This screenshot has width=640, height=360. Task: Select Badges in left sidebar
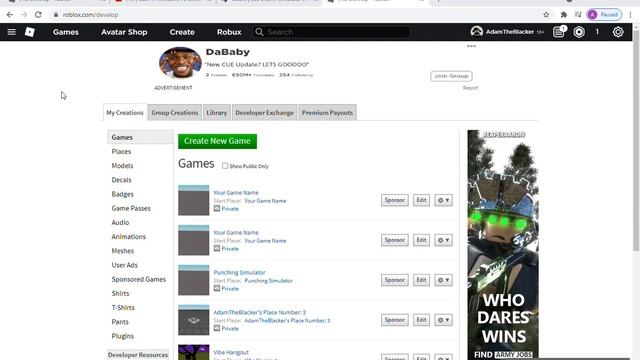[x=122, y=194]
